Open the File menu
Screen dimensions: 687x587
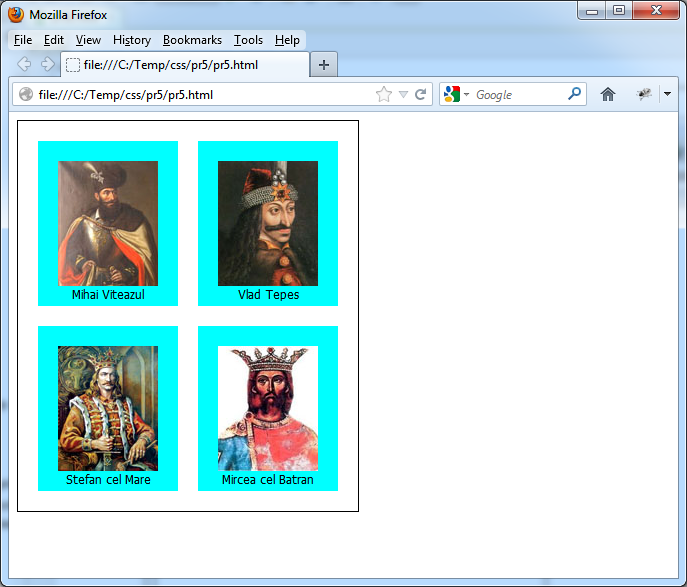23,40
